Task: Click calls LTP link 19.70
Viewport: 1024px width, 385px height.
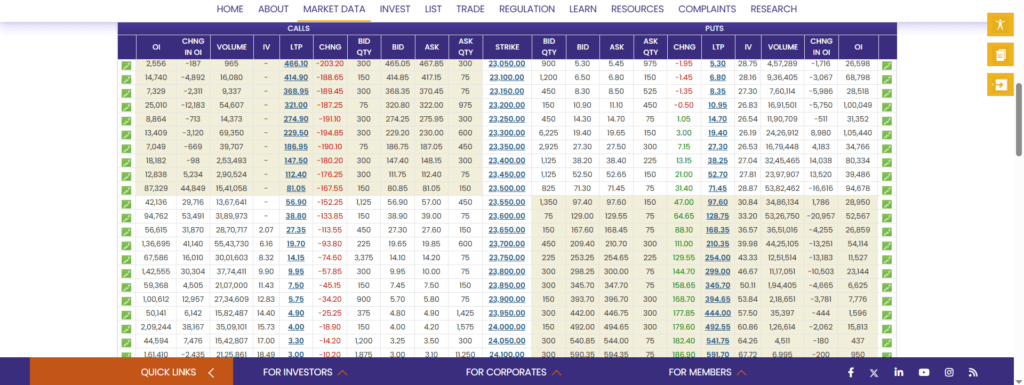Action: pos(296,244)
